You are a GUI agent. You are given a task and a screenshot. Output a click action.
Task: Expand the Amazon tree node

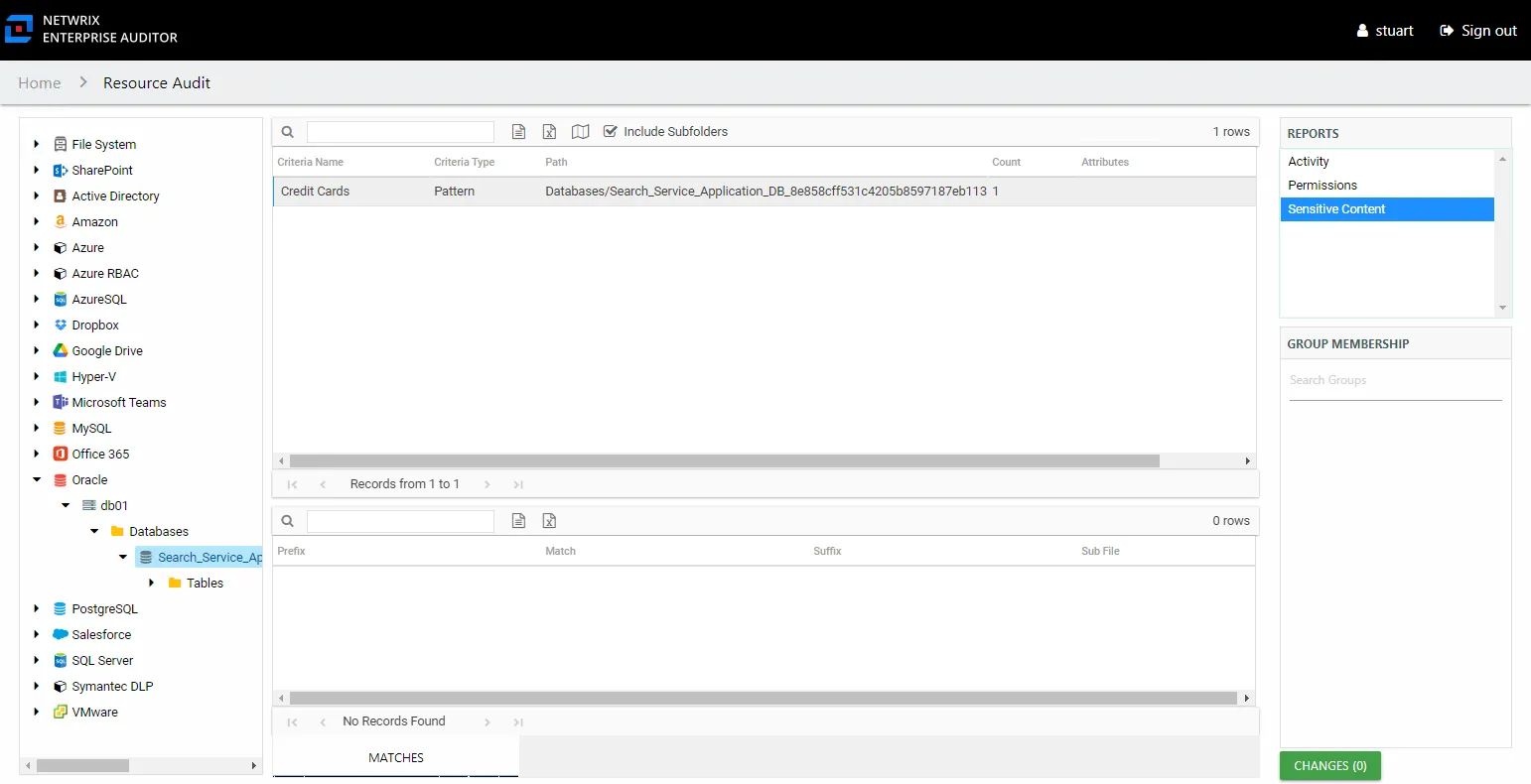coord(37,221)
